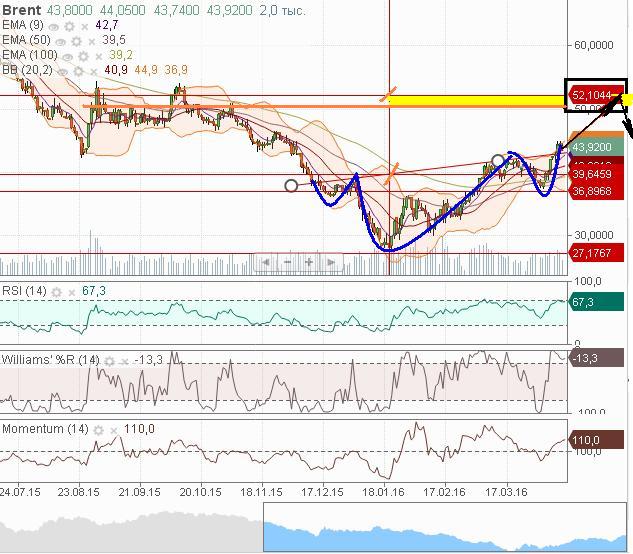Click the RSI value tag 67,3 on axis
The height and width of the screenshot is (554, 633).
coord(596,302)
